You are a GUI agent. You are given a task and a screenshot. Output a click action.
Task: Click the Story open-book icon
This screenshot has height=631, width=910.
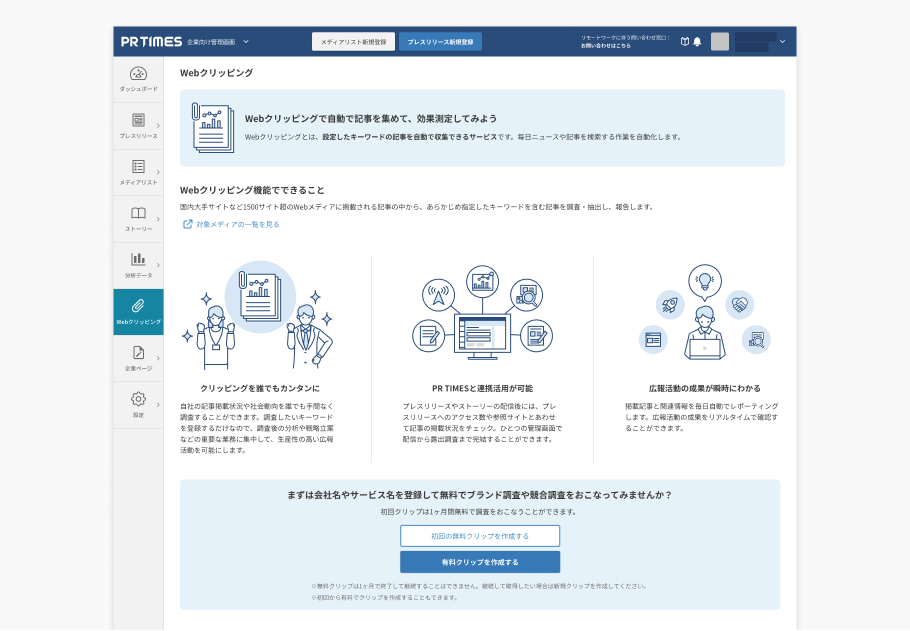(138, 213)
